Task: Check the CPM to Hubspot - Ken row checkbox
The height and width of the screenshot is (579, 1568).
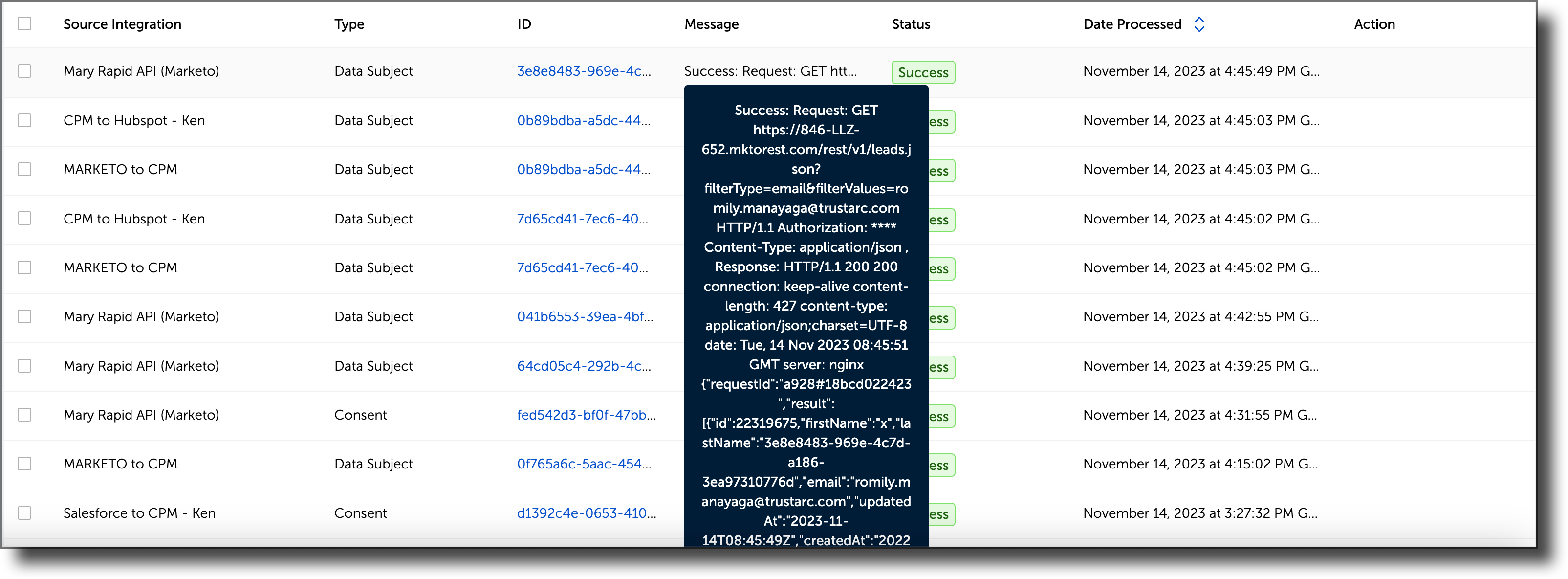Action: click(x=24, y=121)
